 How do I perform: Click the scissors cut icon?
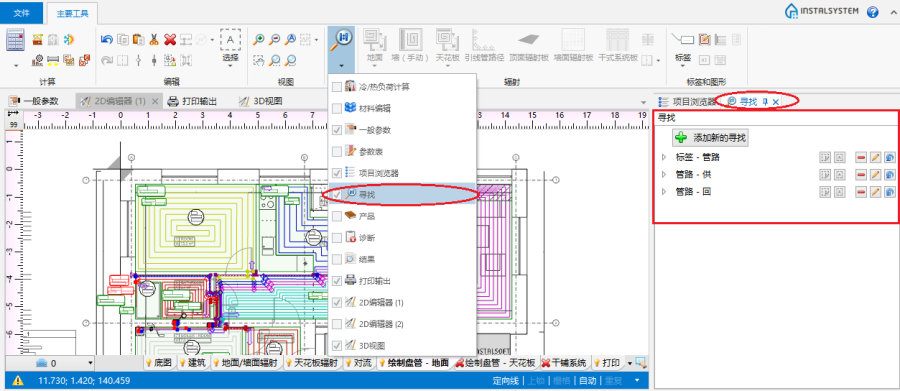coord(154,40)
